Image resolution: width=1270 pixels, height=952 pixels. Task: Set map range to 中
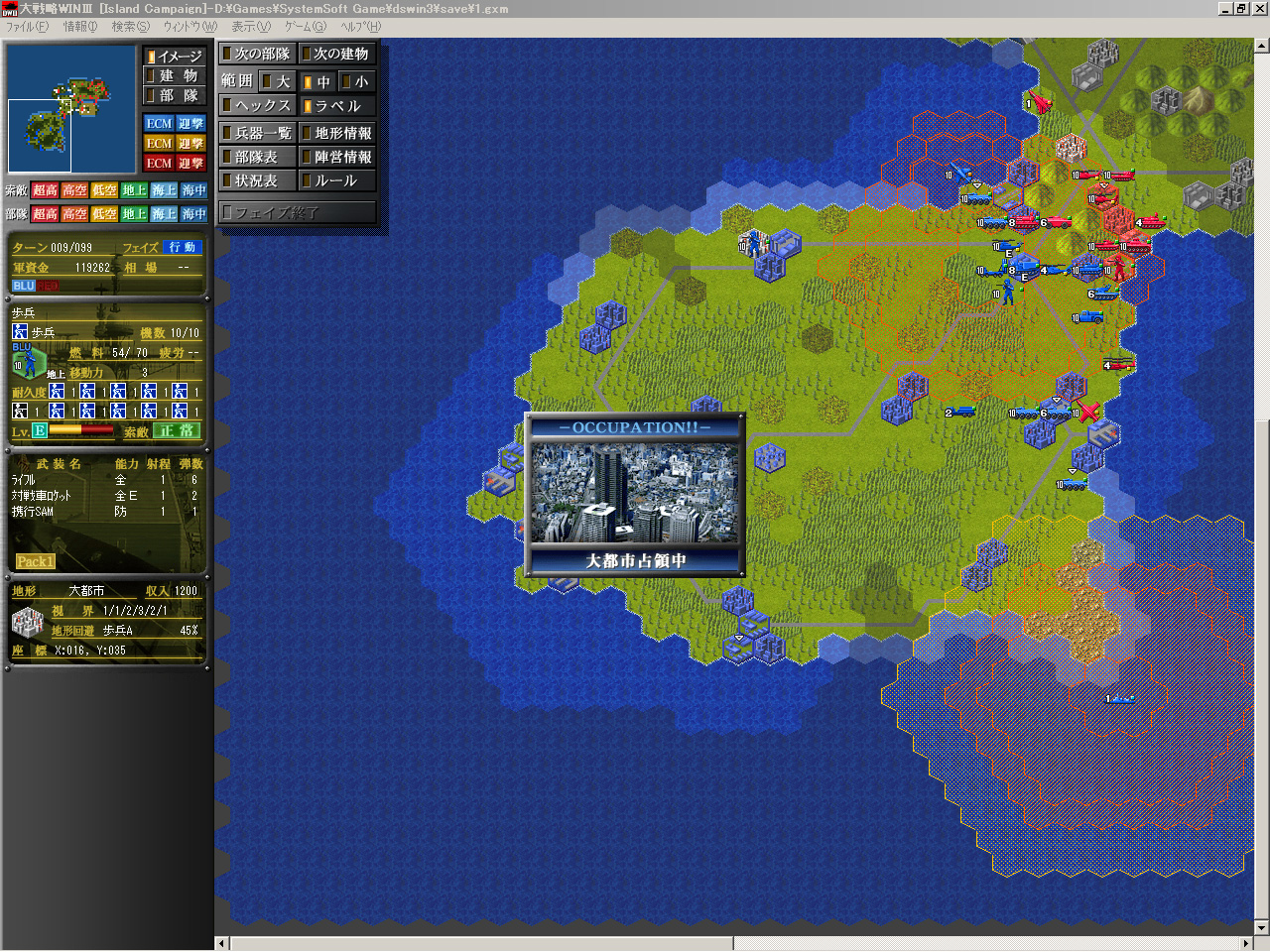point(317,81)
